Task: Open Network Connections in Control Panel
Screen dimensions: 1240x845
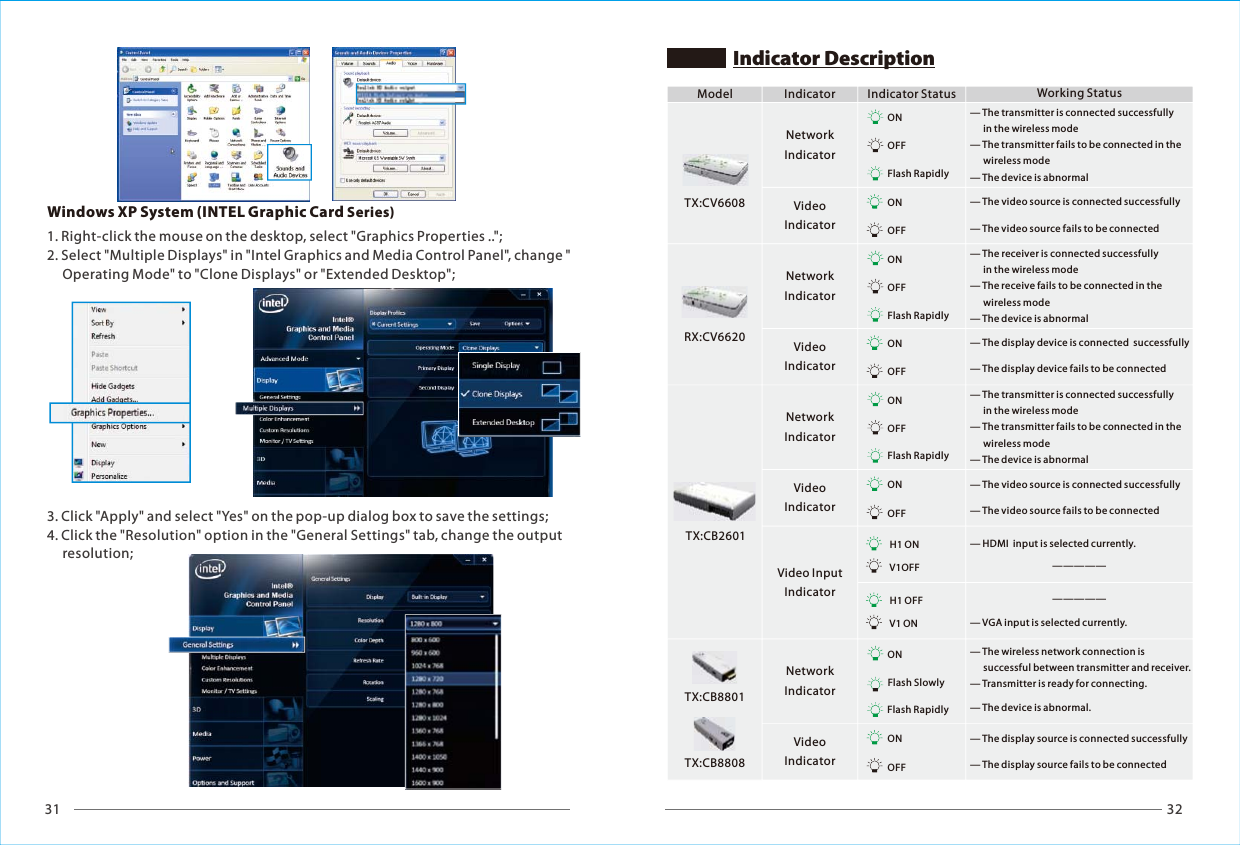Action: point(235,134)
